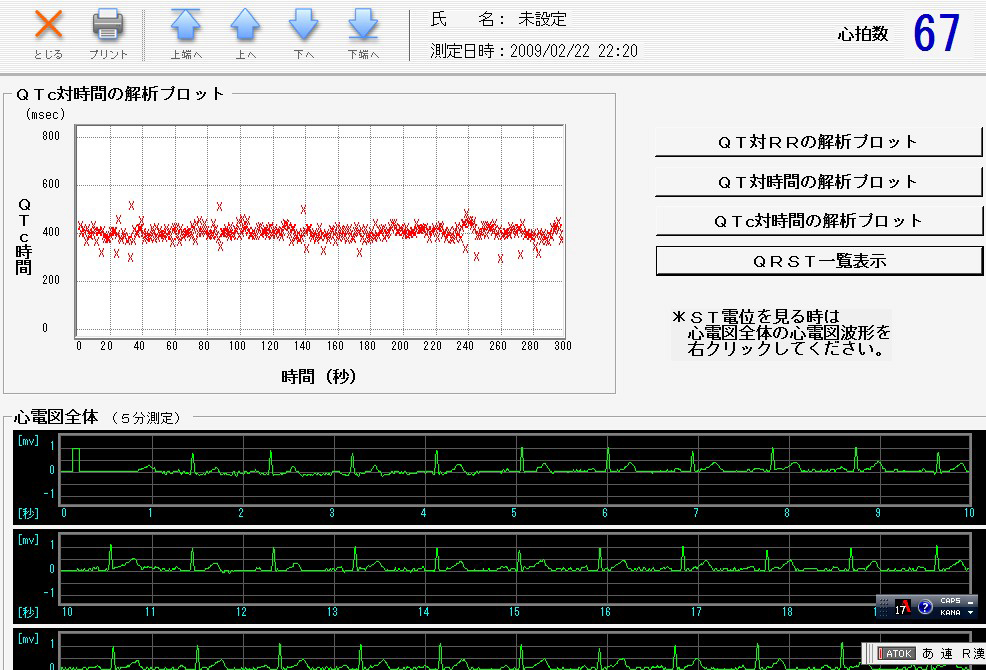This screenshot has width=986, height=670.
Task: Expand the IME toolbar options arrow
Action: point(970,612)
